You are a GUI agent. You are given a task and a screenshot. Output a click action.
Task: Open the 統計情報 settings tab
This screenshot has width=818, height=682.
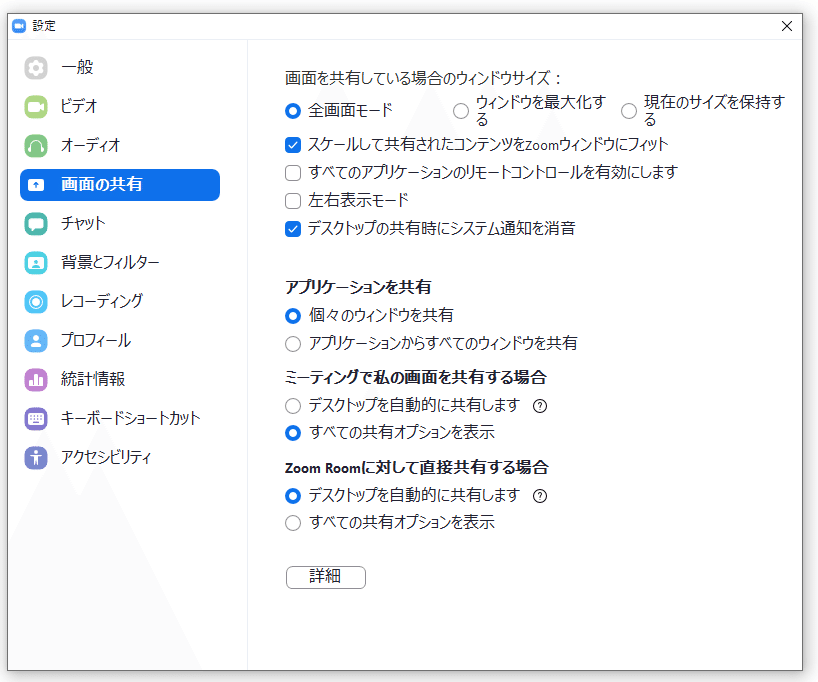pyautogui.click(x=120, y=379)
